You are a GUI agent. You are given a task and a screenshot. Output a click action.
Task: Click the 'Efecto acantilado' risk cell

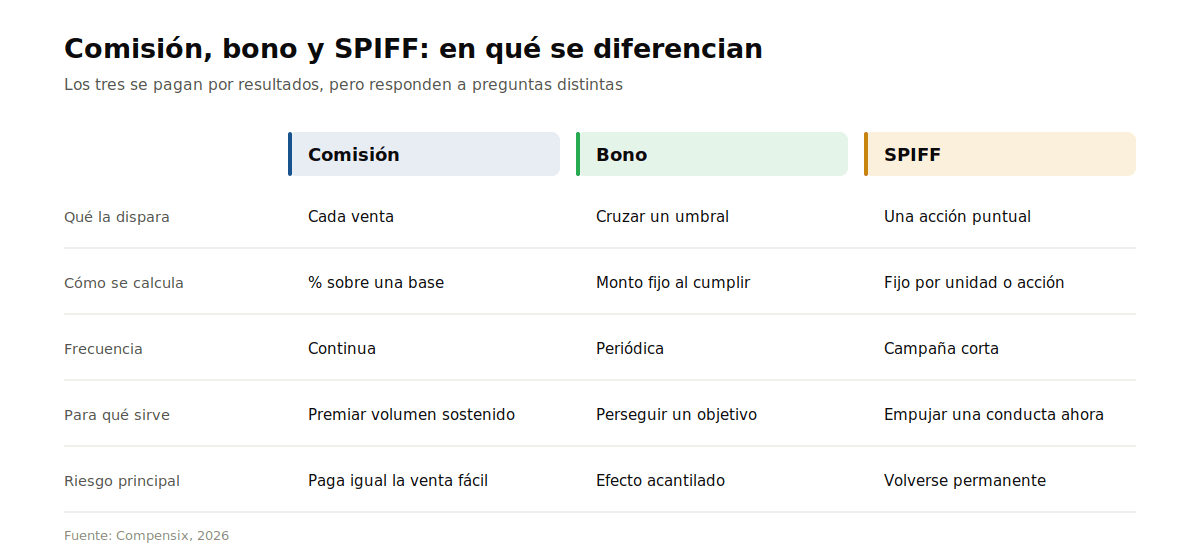[660, 480]
